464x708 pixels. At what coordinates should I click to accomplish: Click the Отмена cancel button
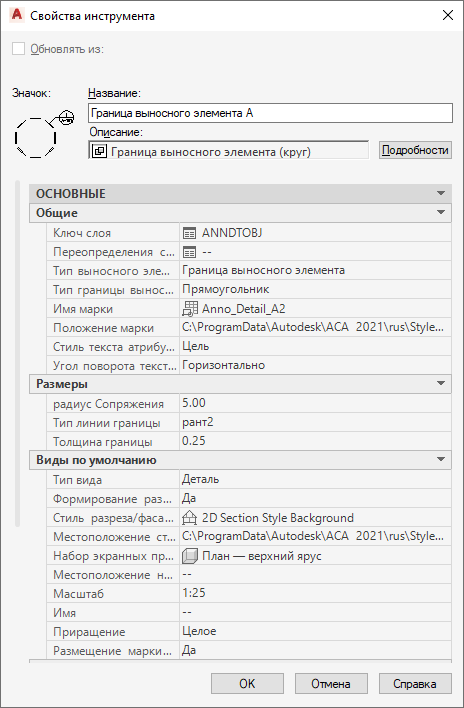tap(331, 684)
